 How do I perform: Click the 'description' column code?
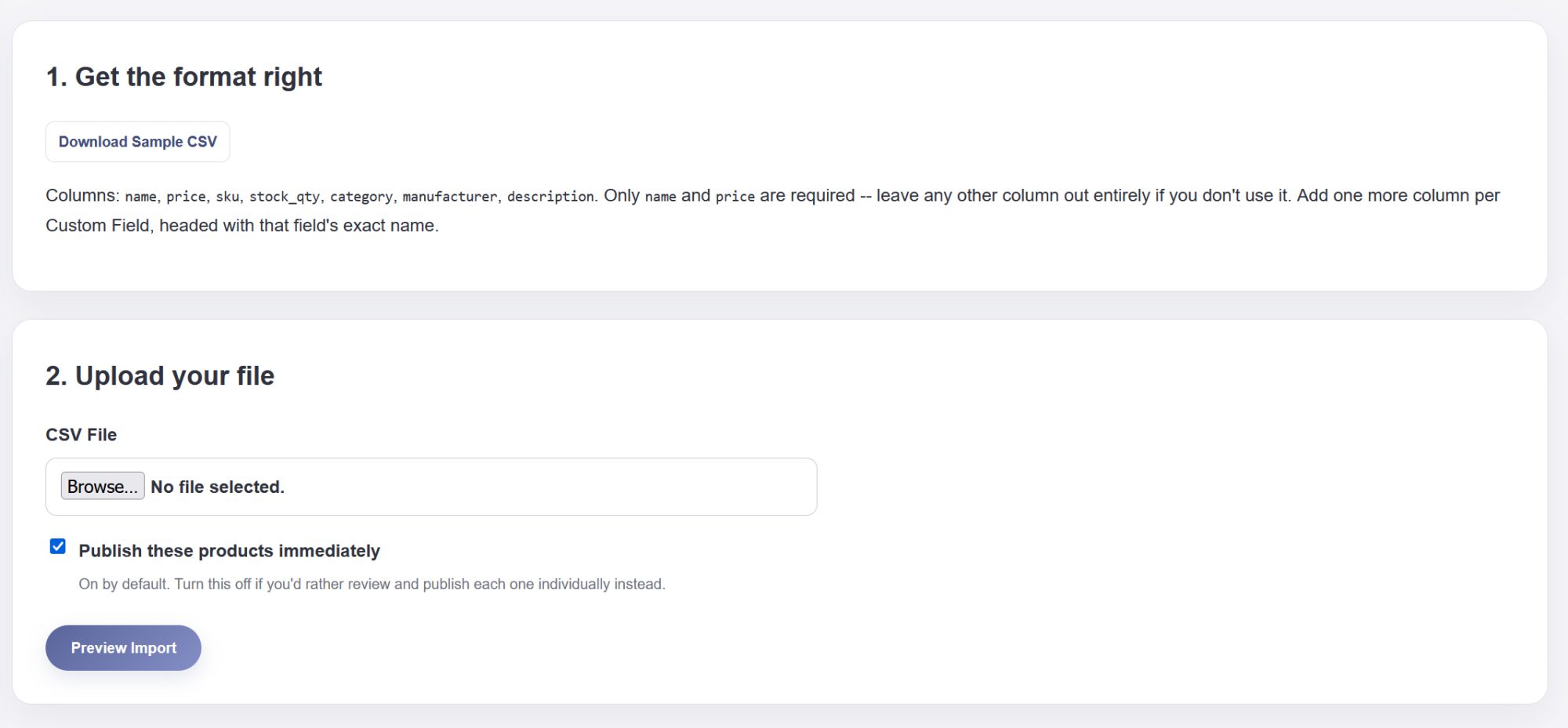tap(550, 197)
